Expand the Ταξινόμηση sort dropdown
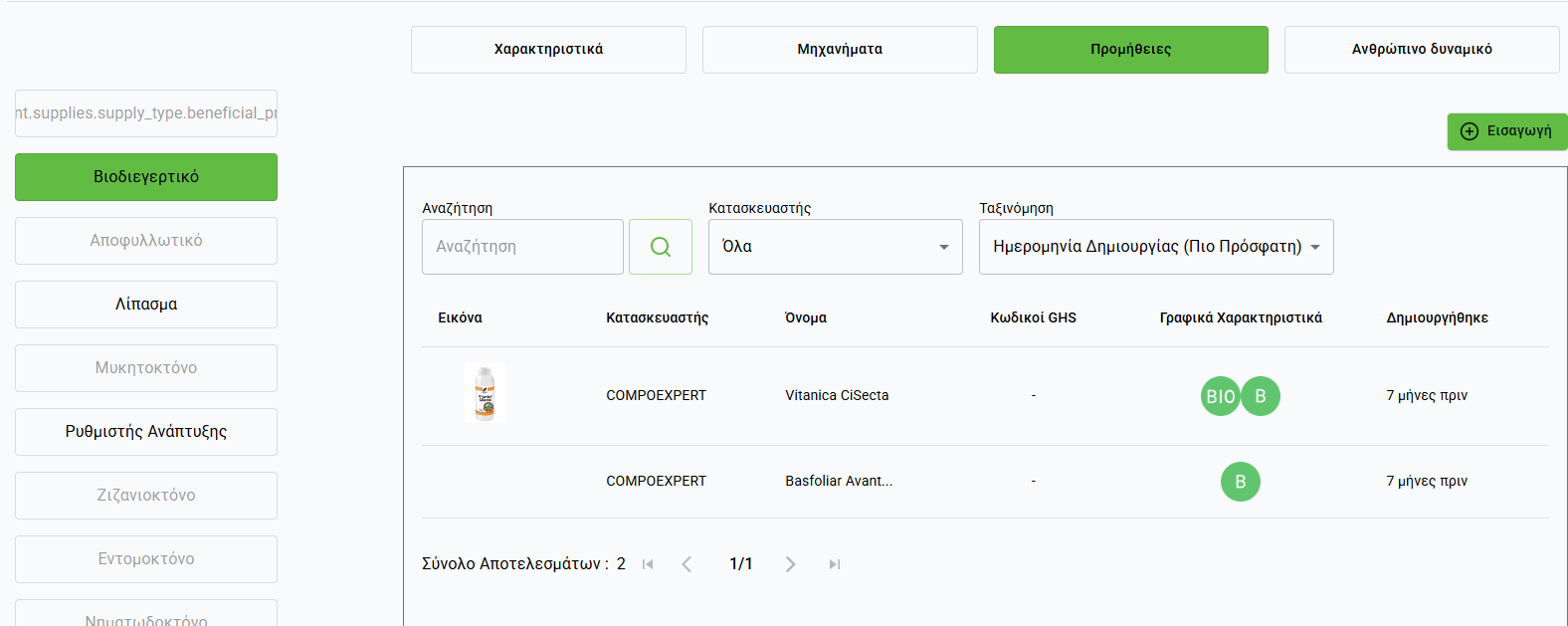The height and width of the screenshot is (626, 1568). [x=1155, y=247]
